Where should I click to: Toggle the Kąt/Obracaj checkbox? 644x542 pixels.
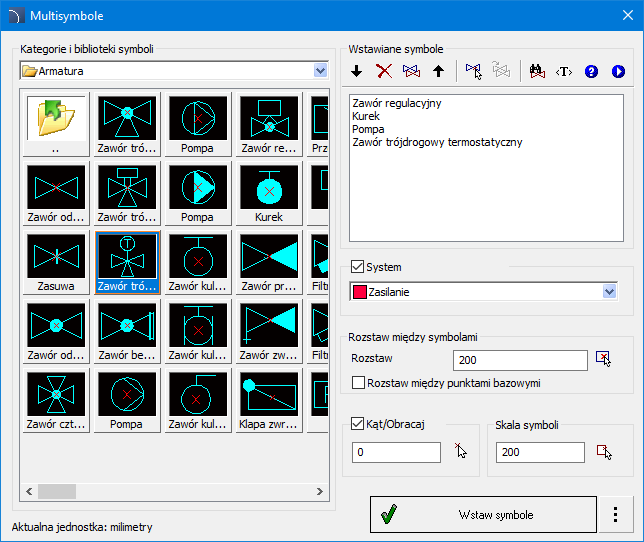[x=359, y=423]
